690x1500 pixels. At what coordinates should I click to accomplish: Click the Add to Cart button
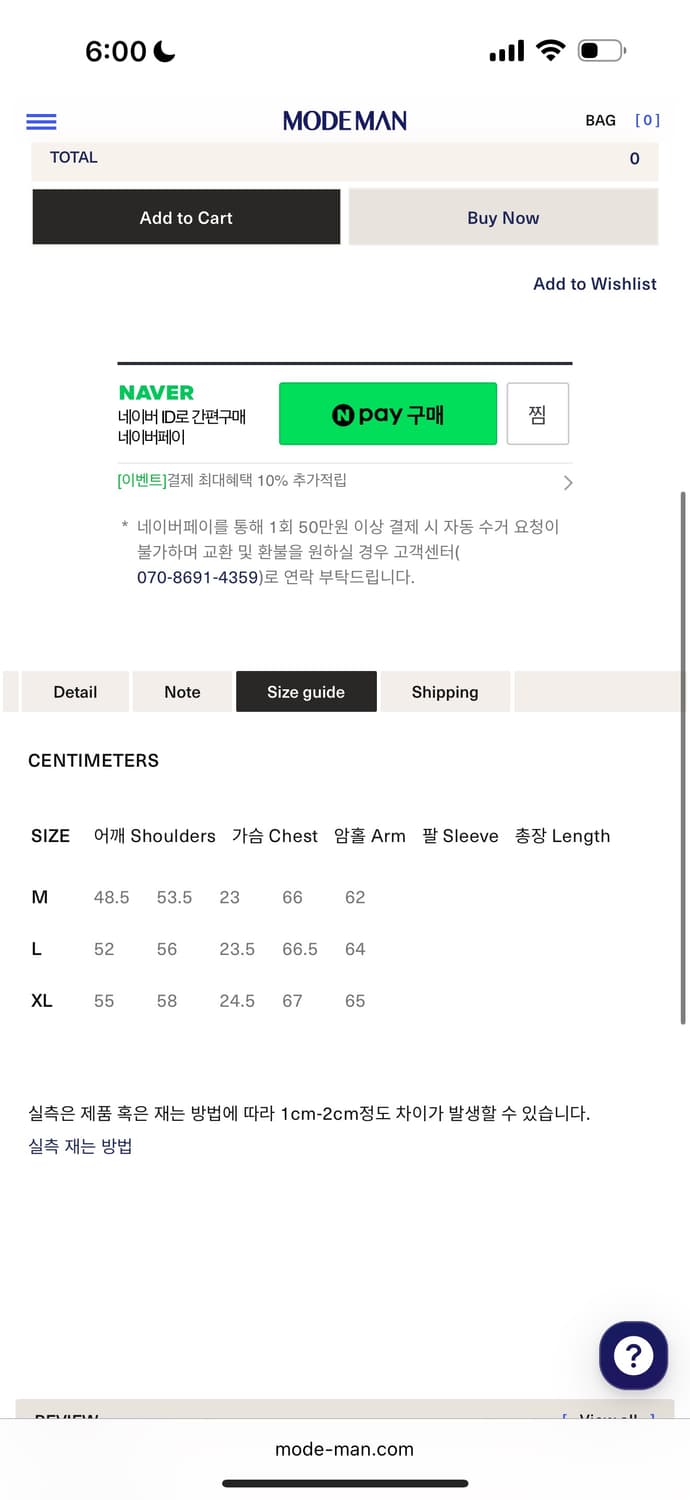186,217
